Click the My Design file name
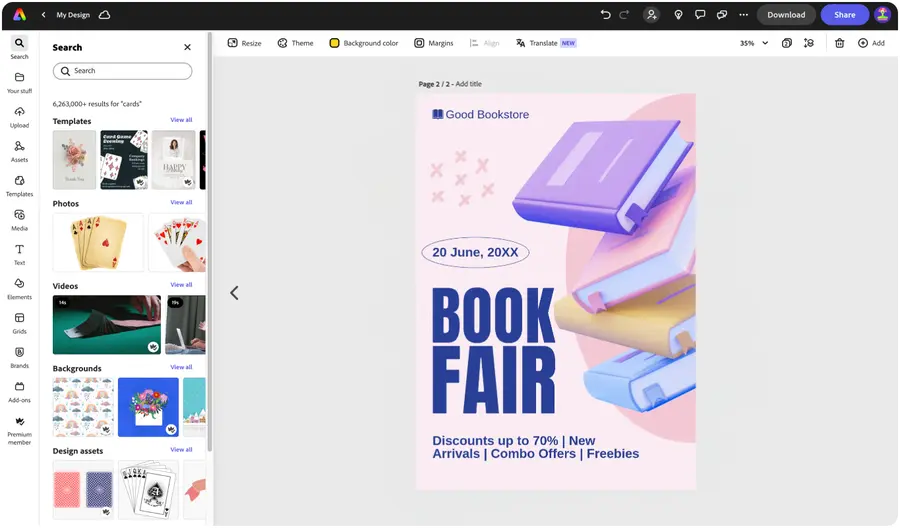The height and width of the screenshot is (528, 900). 73,15
